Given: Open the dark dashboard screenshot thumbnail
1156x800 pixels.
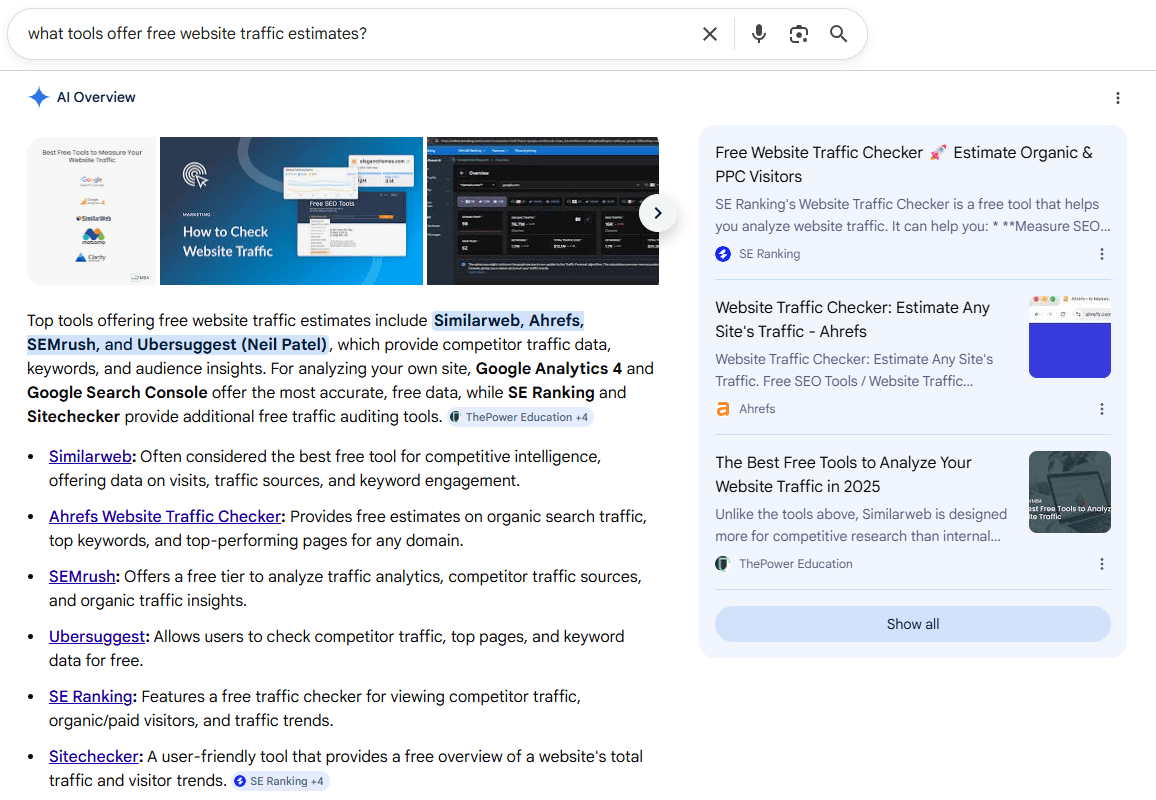Looking at the screenshot, I should [x=543, y=211].
